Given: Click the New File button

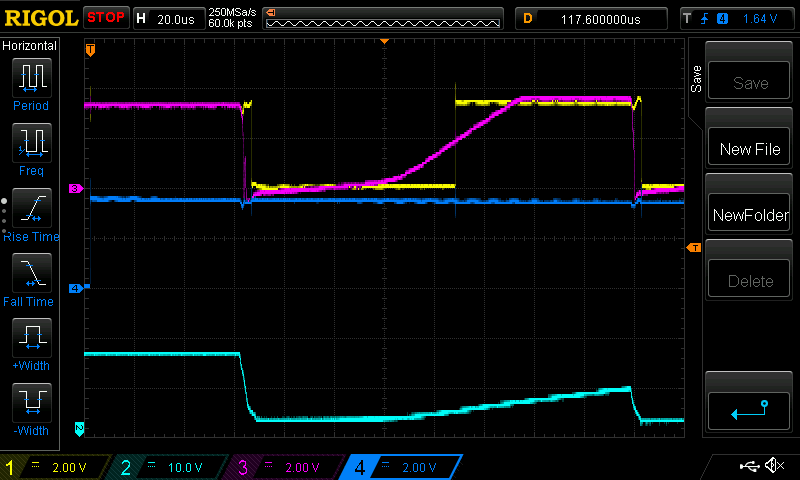Looking at the screenshot, I should click(749, 148).
